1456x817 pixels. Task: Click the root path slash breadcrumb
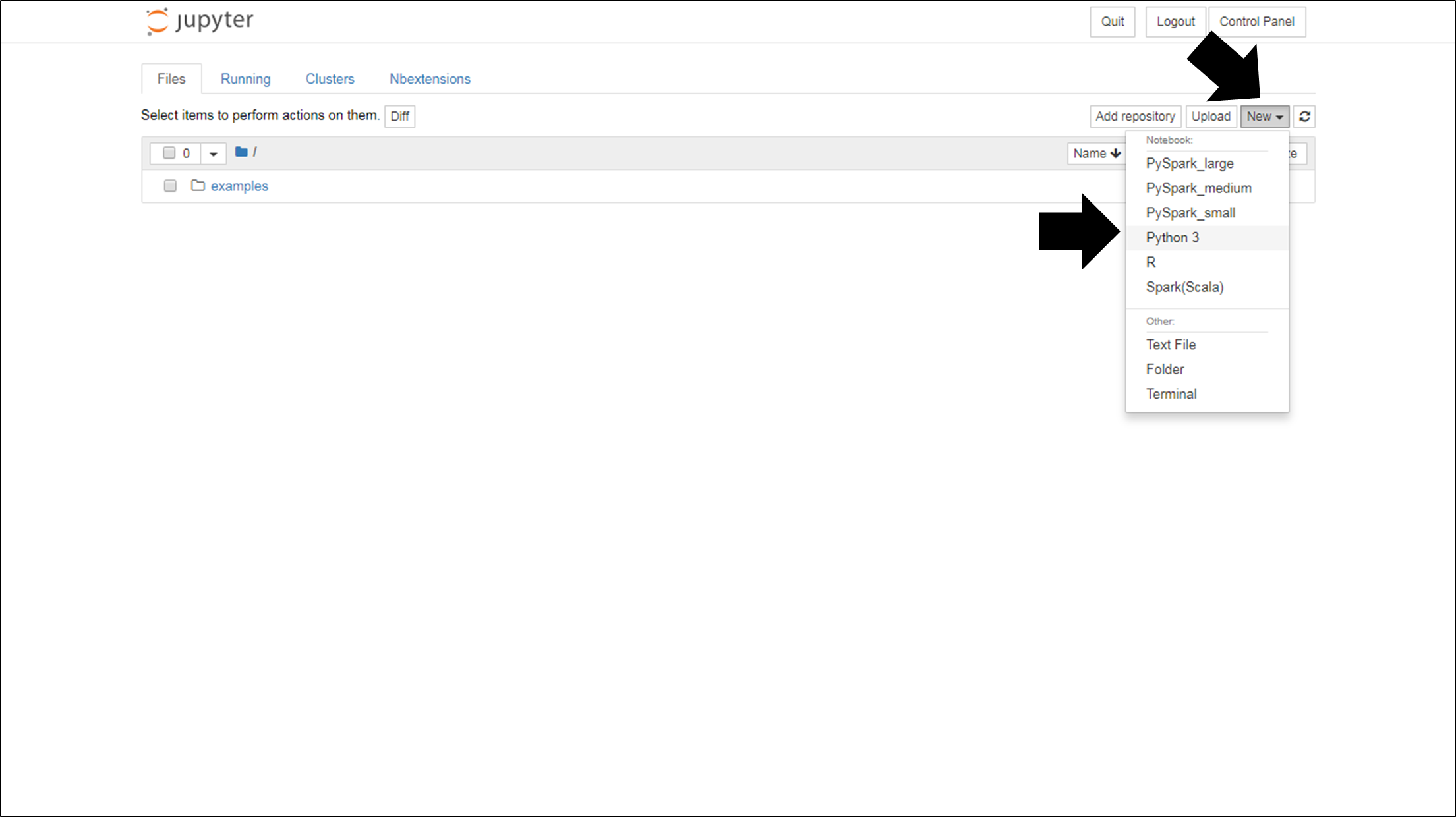(254, 152)
